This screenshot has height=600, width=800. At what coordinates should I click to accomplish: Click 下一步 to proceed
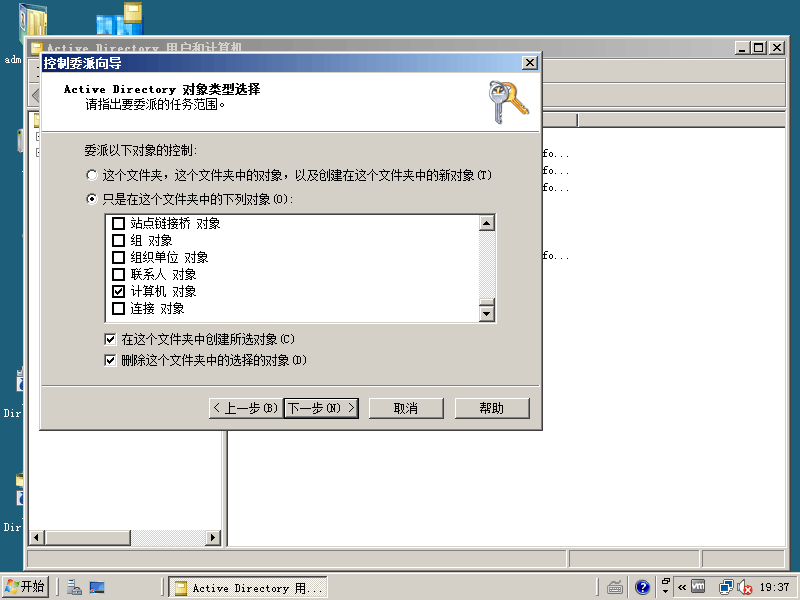click(321, 408)
